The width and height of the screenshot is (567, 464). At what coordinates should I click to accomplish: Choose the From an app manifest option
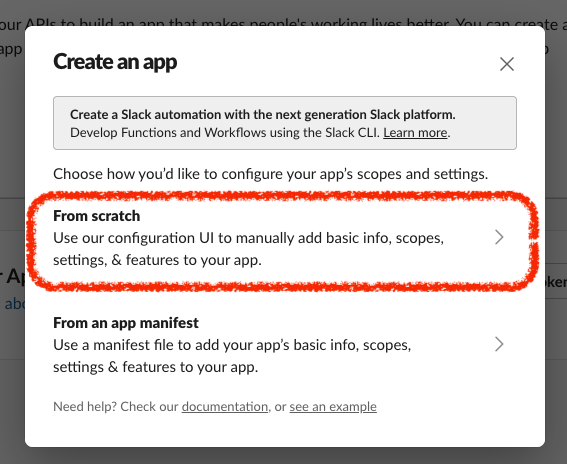pyautogui.click(x=284, y=345)
